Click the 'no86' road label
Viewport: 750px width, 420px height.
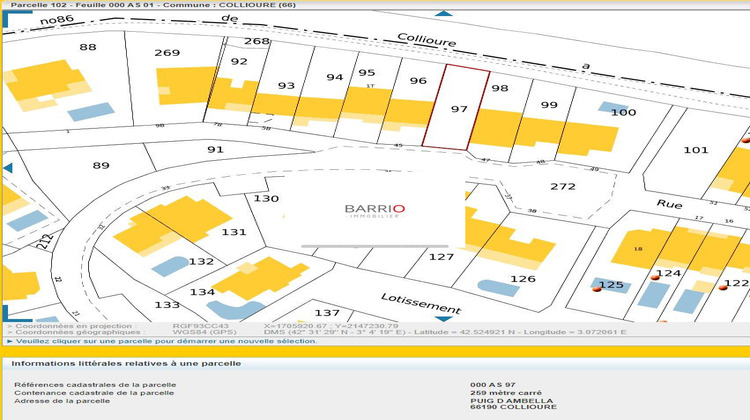tap(57, 20)
